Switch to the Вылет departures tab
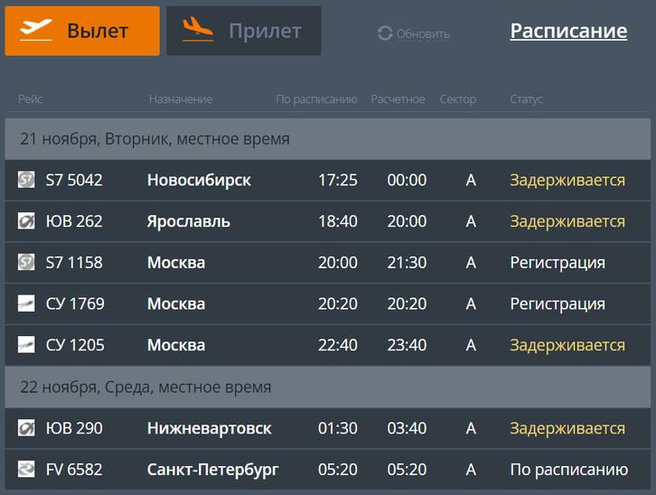This screenshot has width=656, height=495. (82, 31)
